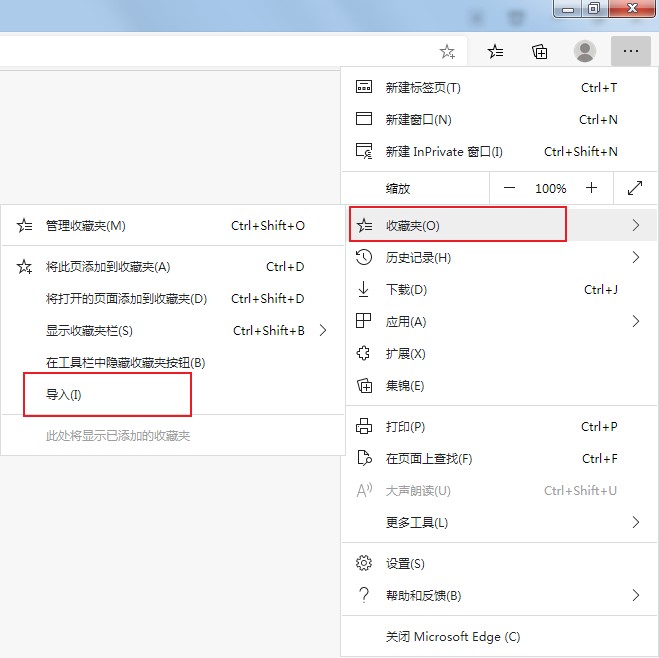Decrease zoom with the minus button
The image size is (659, 658).
pos(509,188)
